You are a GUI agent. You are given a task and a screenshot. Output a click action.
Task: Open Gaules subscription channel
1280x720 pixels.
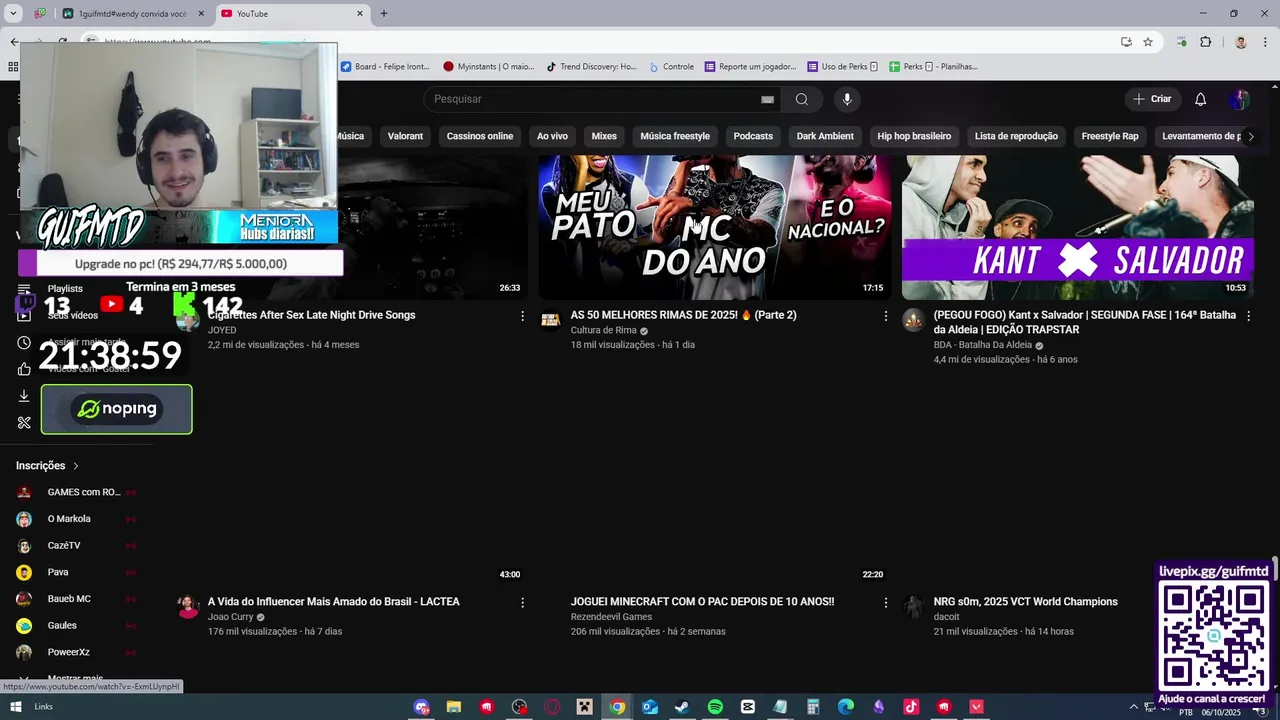click(x=77, y=626)
